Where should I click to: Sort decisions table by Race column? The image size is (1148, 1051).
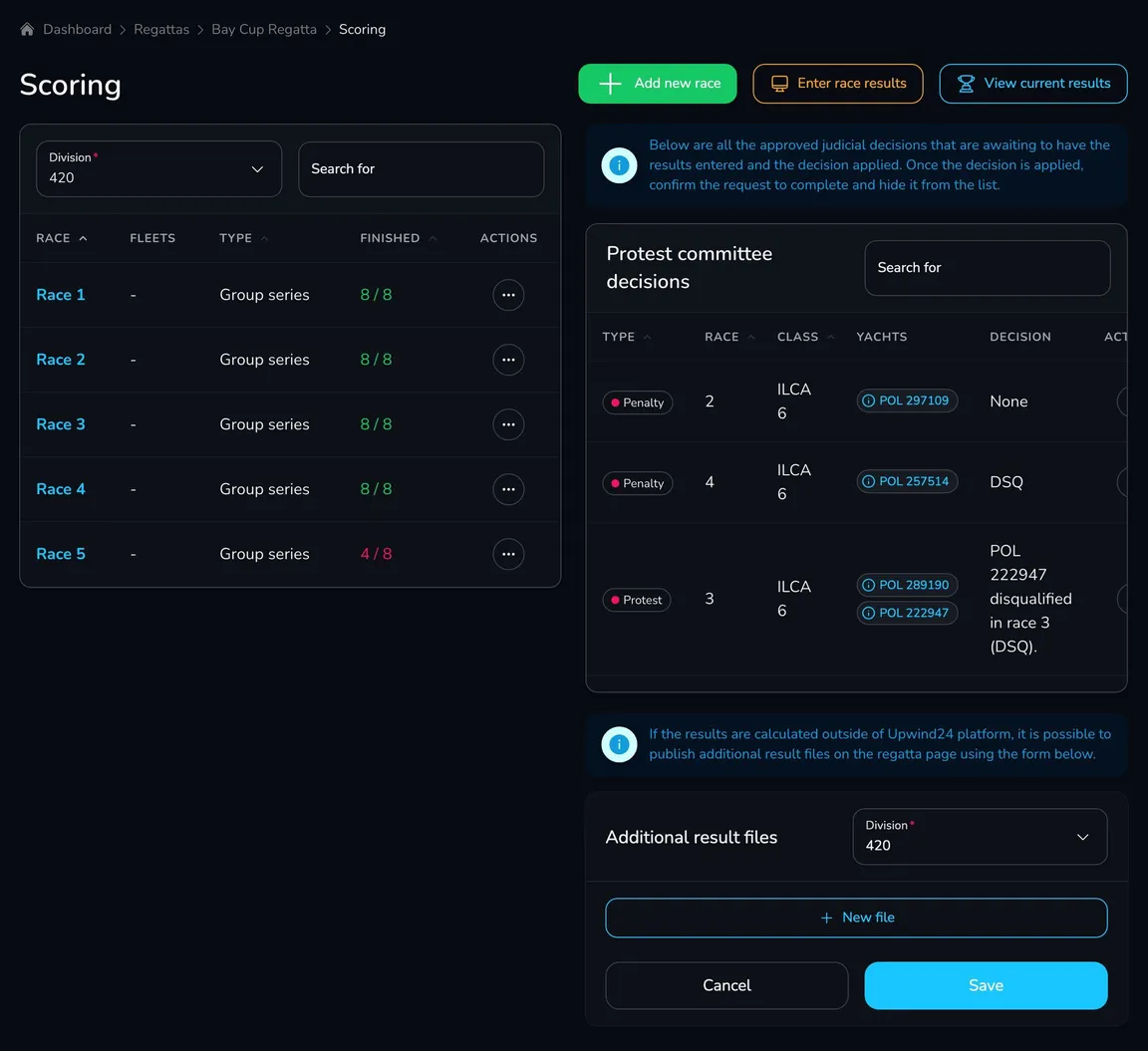coord(729,337)
